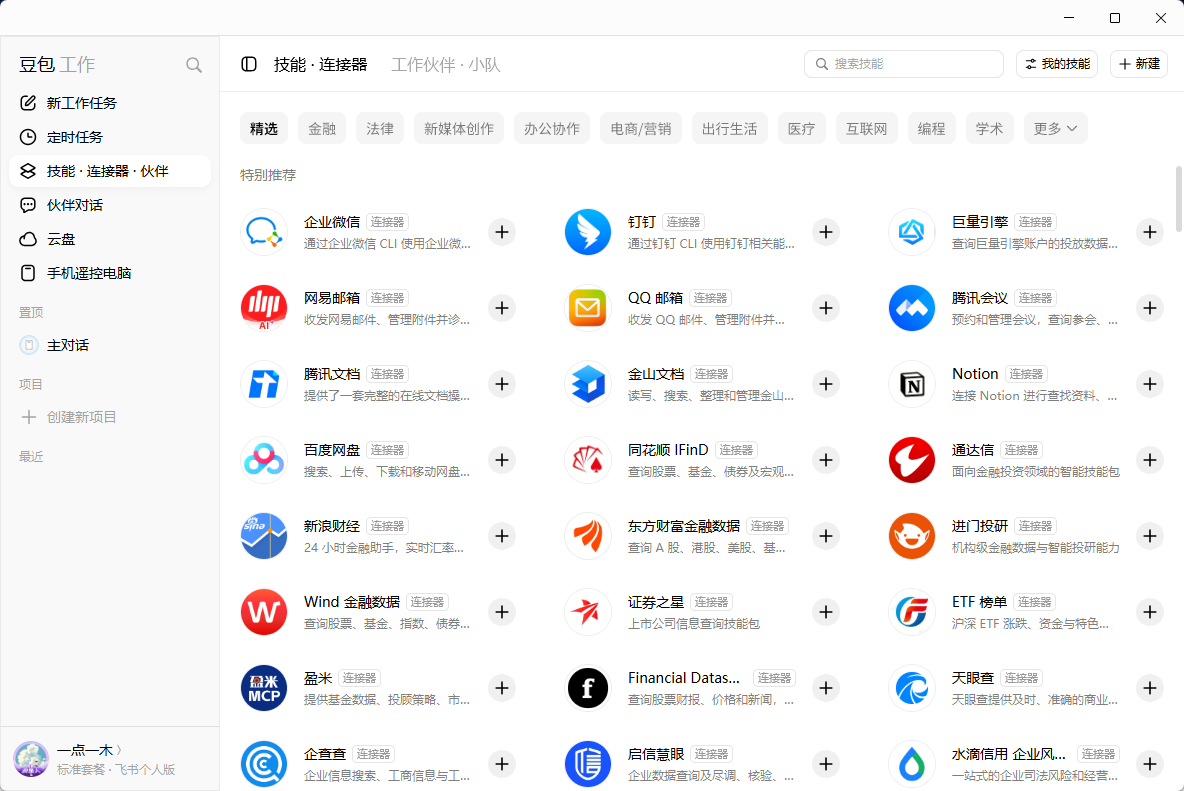This screenshot has width=1184, height=791.
Task: Add the 企查查 connector with plus
Action: click(502, 764)
